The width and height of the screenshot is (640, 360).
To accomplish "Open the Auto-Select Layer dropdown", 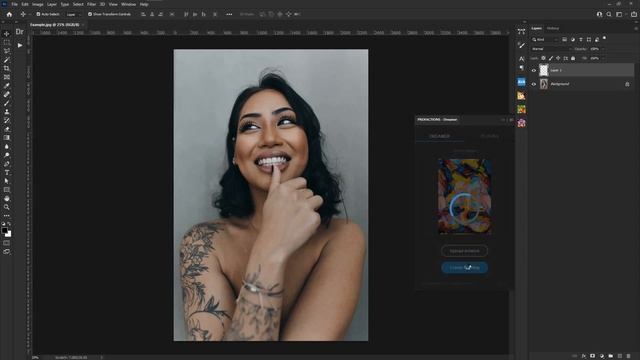I will pos(73,14).
